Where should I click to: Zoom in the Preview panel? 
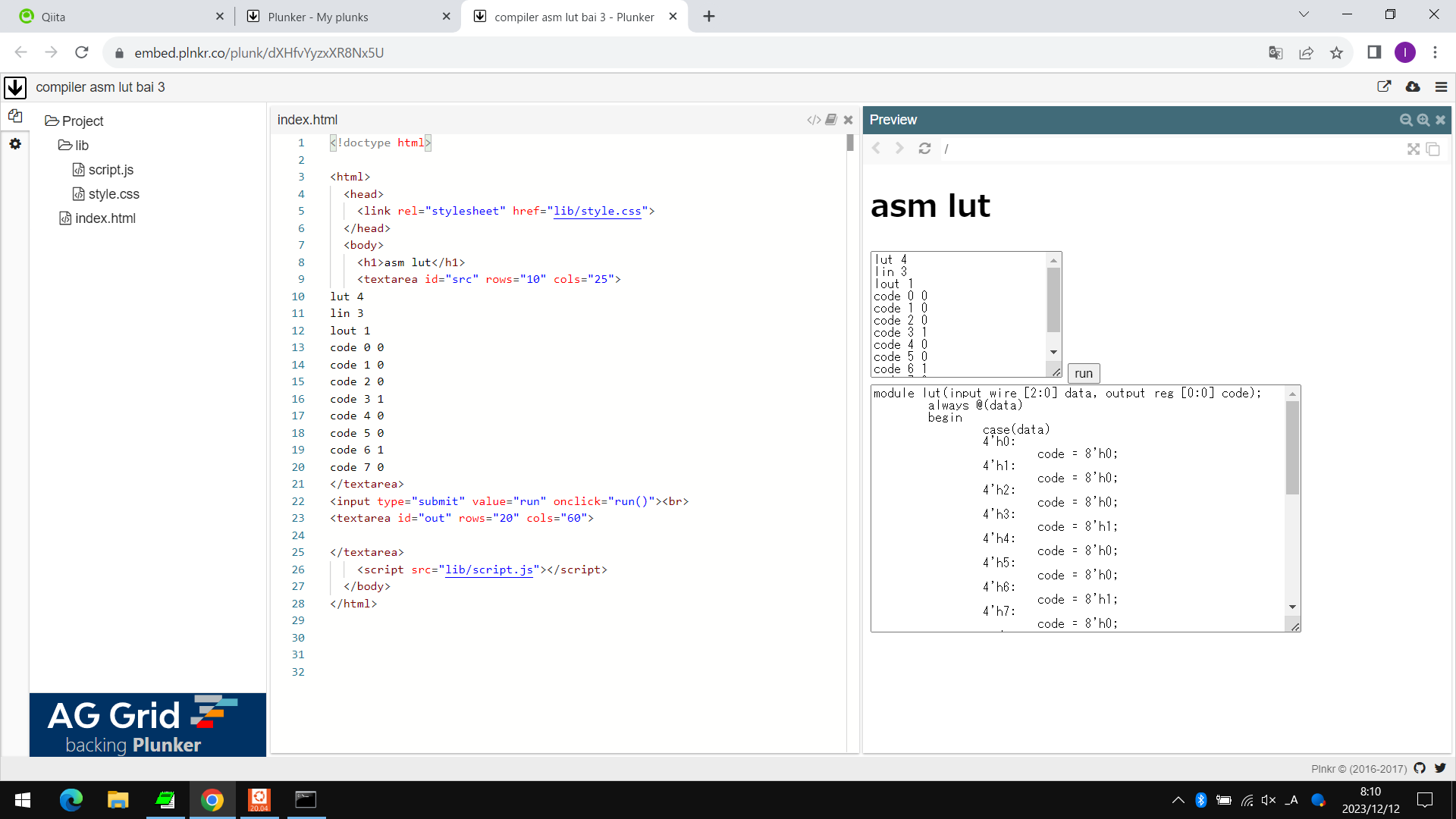tap(1423, 120)
